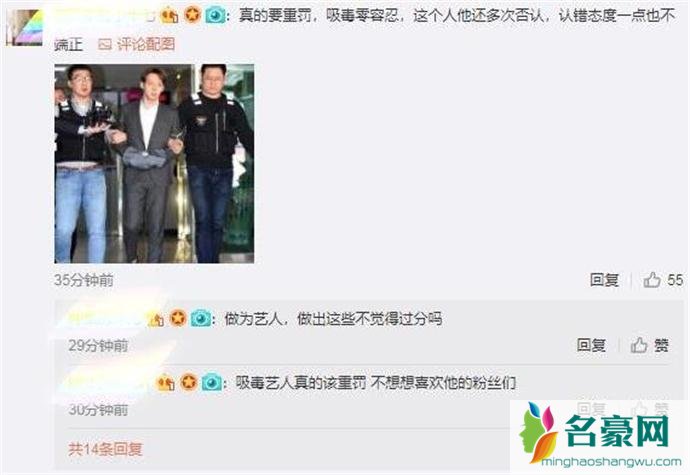The image size is (690, 475).
Task: Open the 评论配图 image link
Action: (146, 44)
